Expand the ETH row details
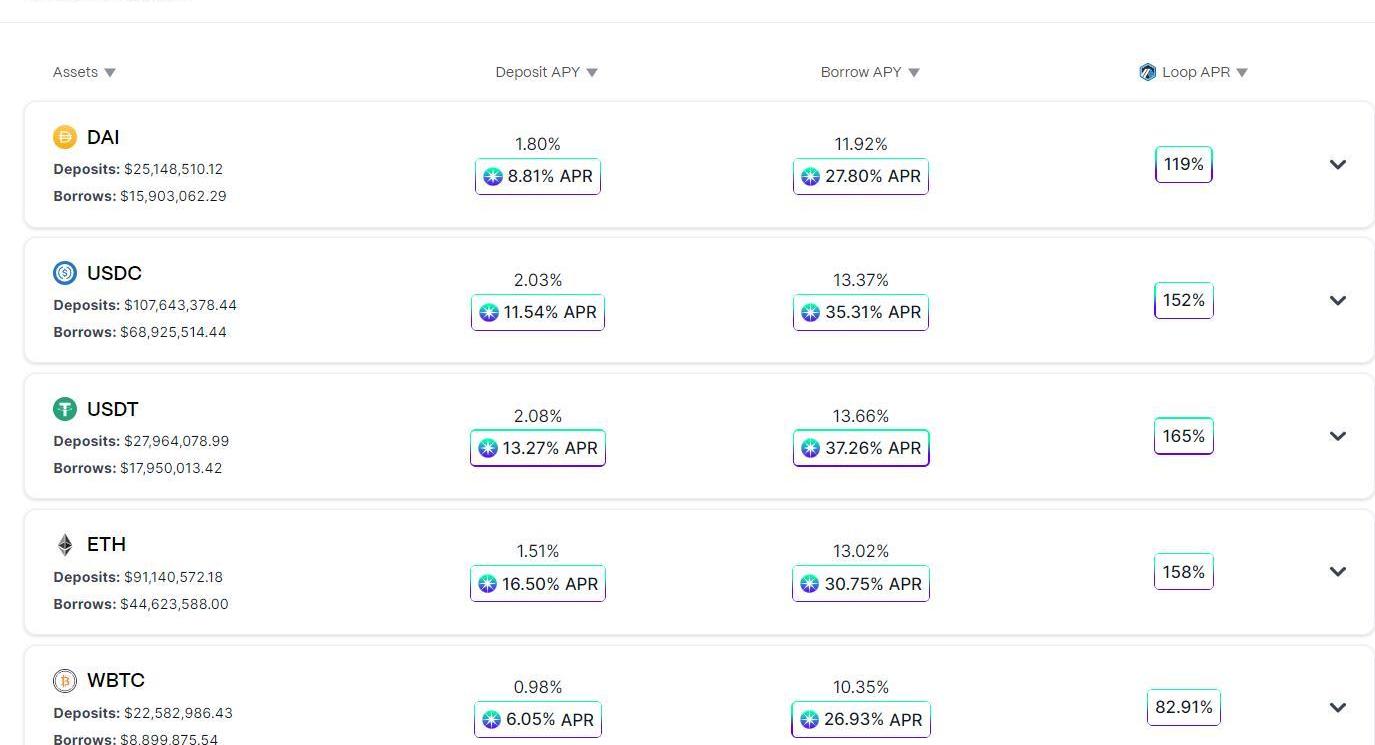 pos(1337,572)
